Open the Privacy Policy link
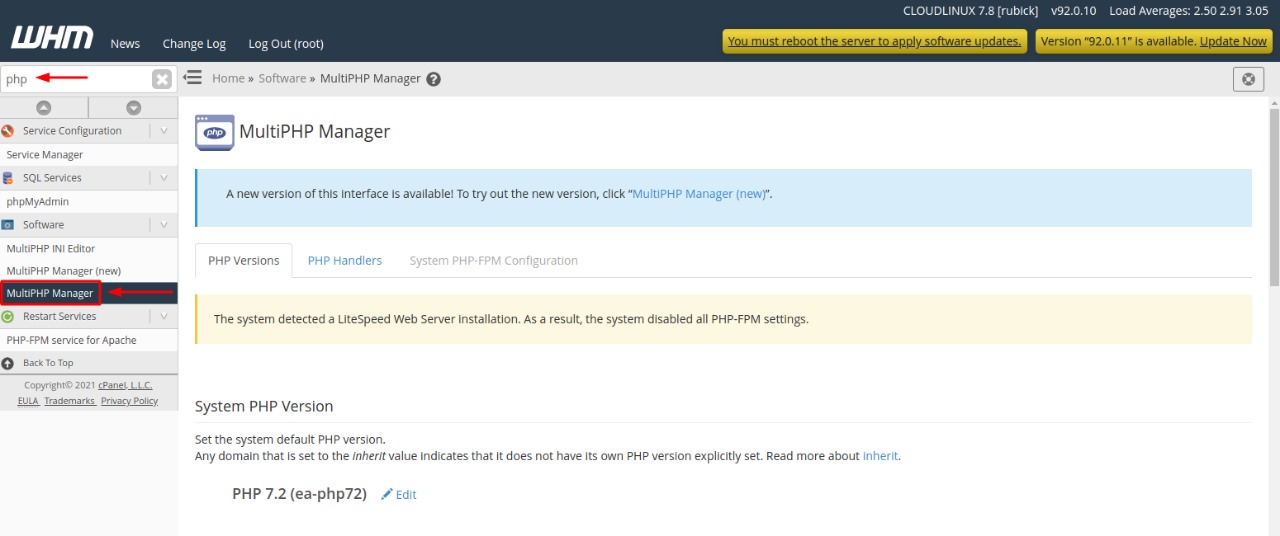 129,401
